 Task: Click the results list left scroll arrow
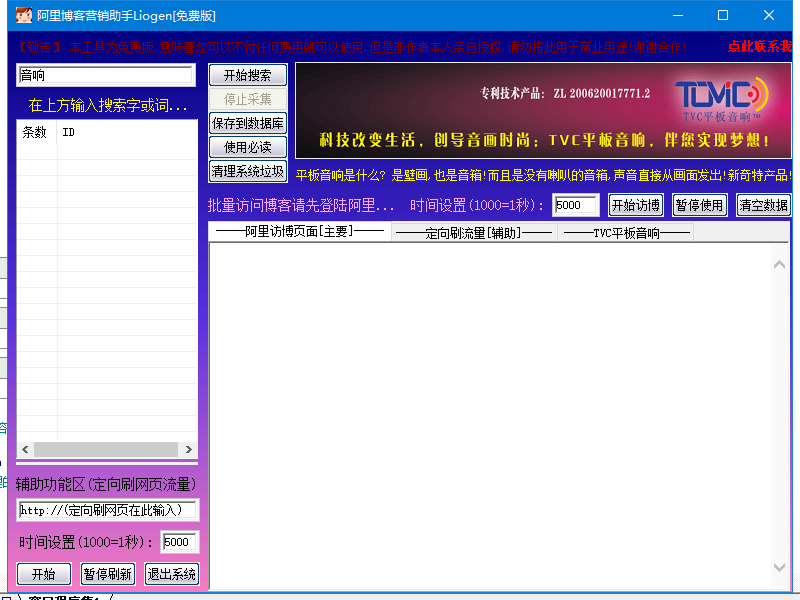coord(25,449)
